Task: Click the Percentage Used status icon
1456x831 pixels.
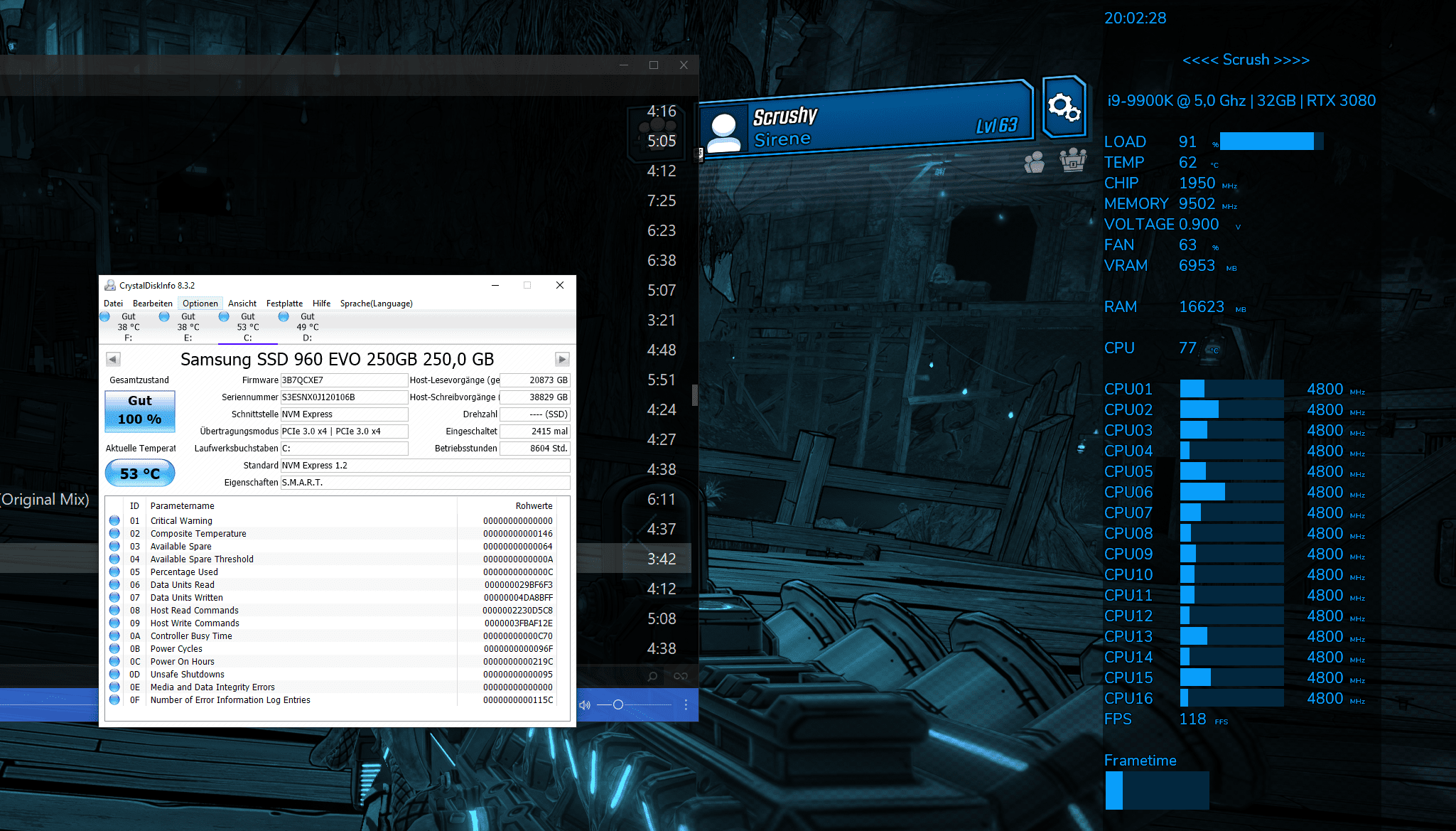Action: tap(114, 572)
